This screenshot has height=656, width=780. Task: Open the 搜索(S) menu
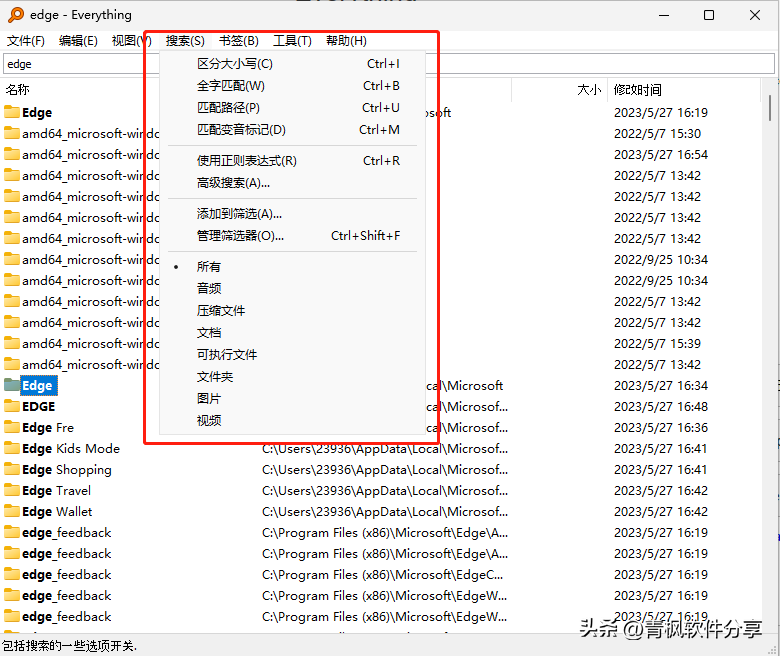[x=185, y=41]
